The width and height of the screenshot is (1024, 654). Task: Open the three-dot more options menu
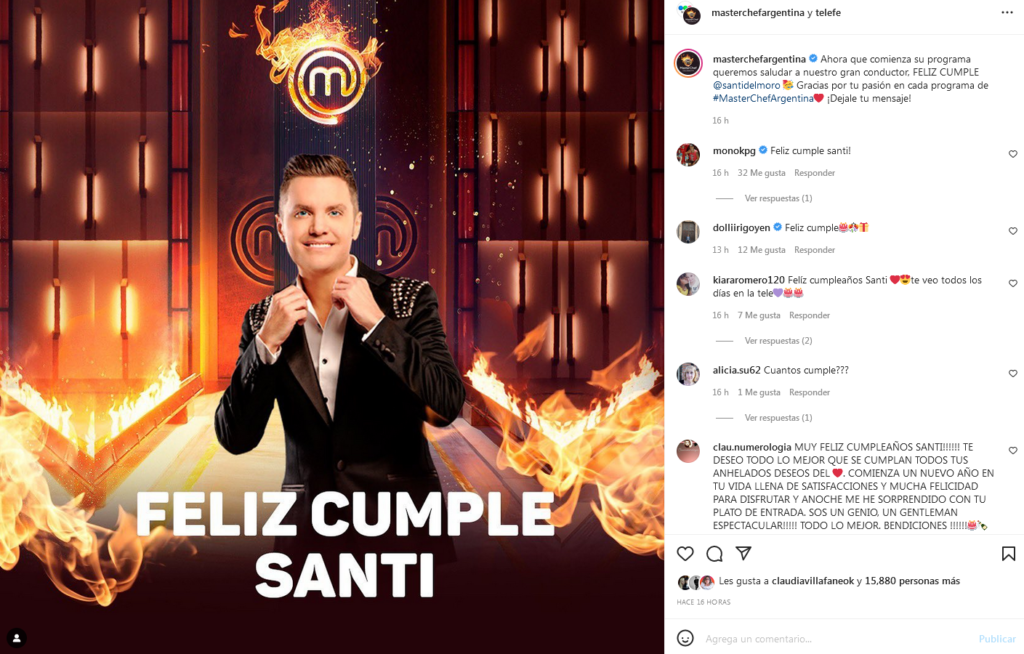pos(1007,12)
